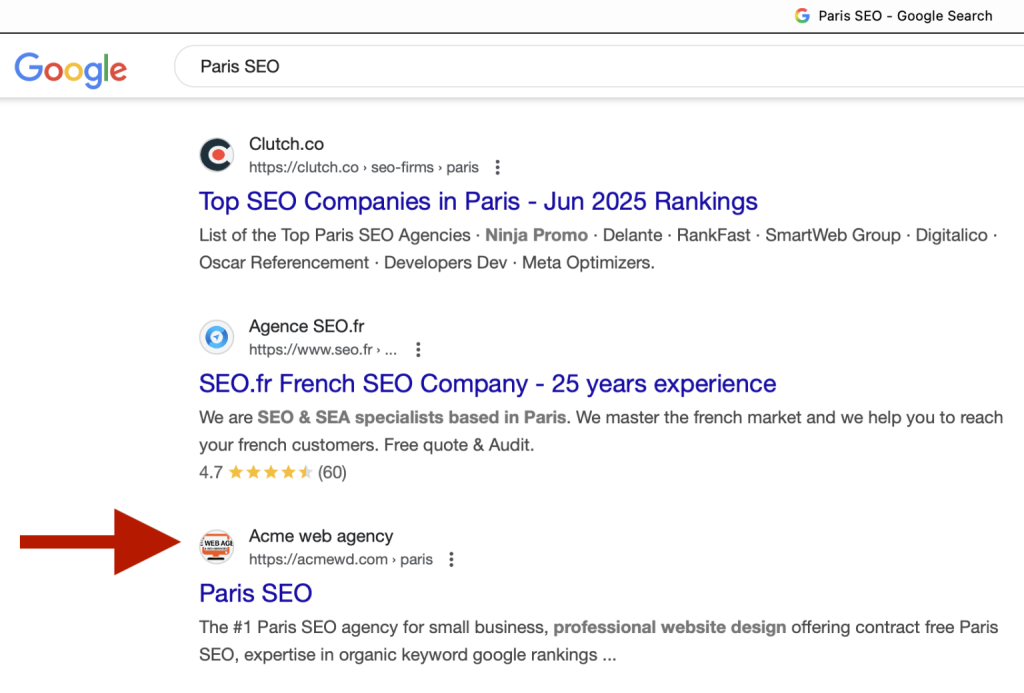Click the Google favicon in the tab
Image resolution: width=1024 pixels, height=693 pixels.
point(802,16)
